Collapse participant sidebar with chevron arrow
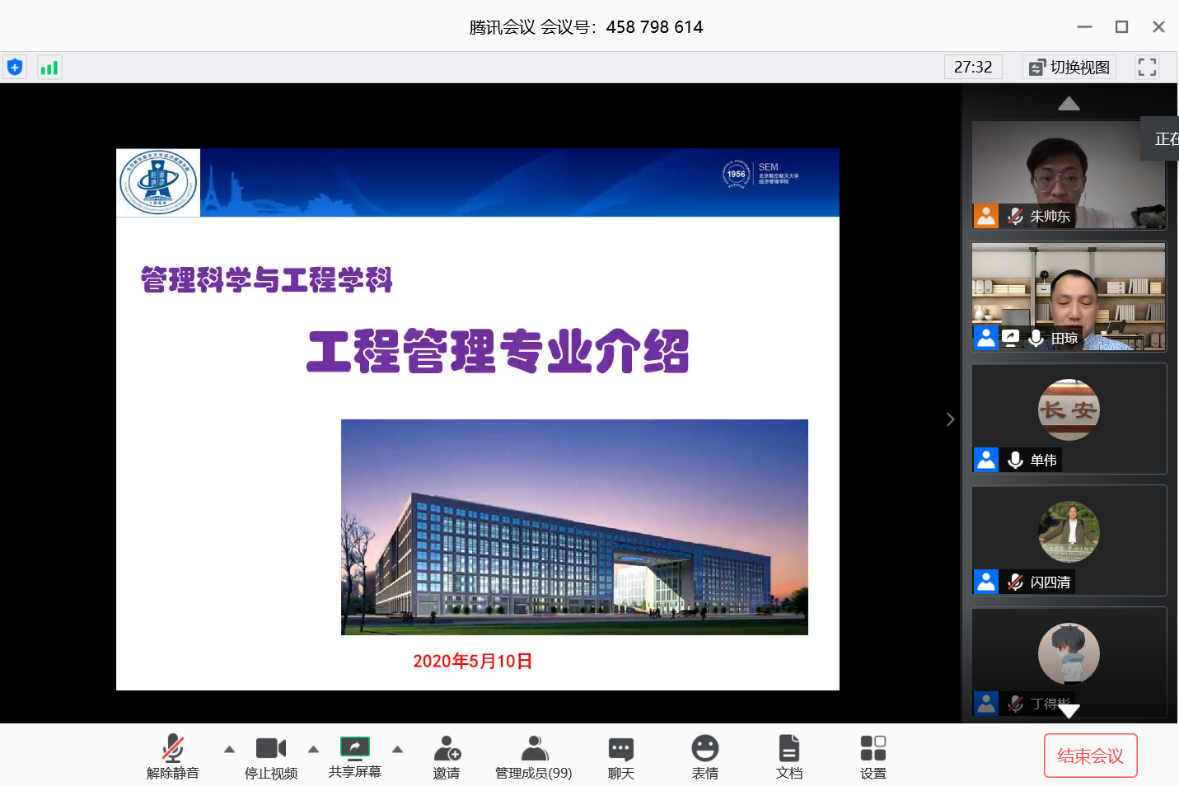Screen dimensions: 1179x786 pyautogui.click(x=950, y=419)
